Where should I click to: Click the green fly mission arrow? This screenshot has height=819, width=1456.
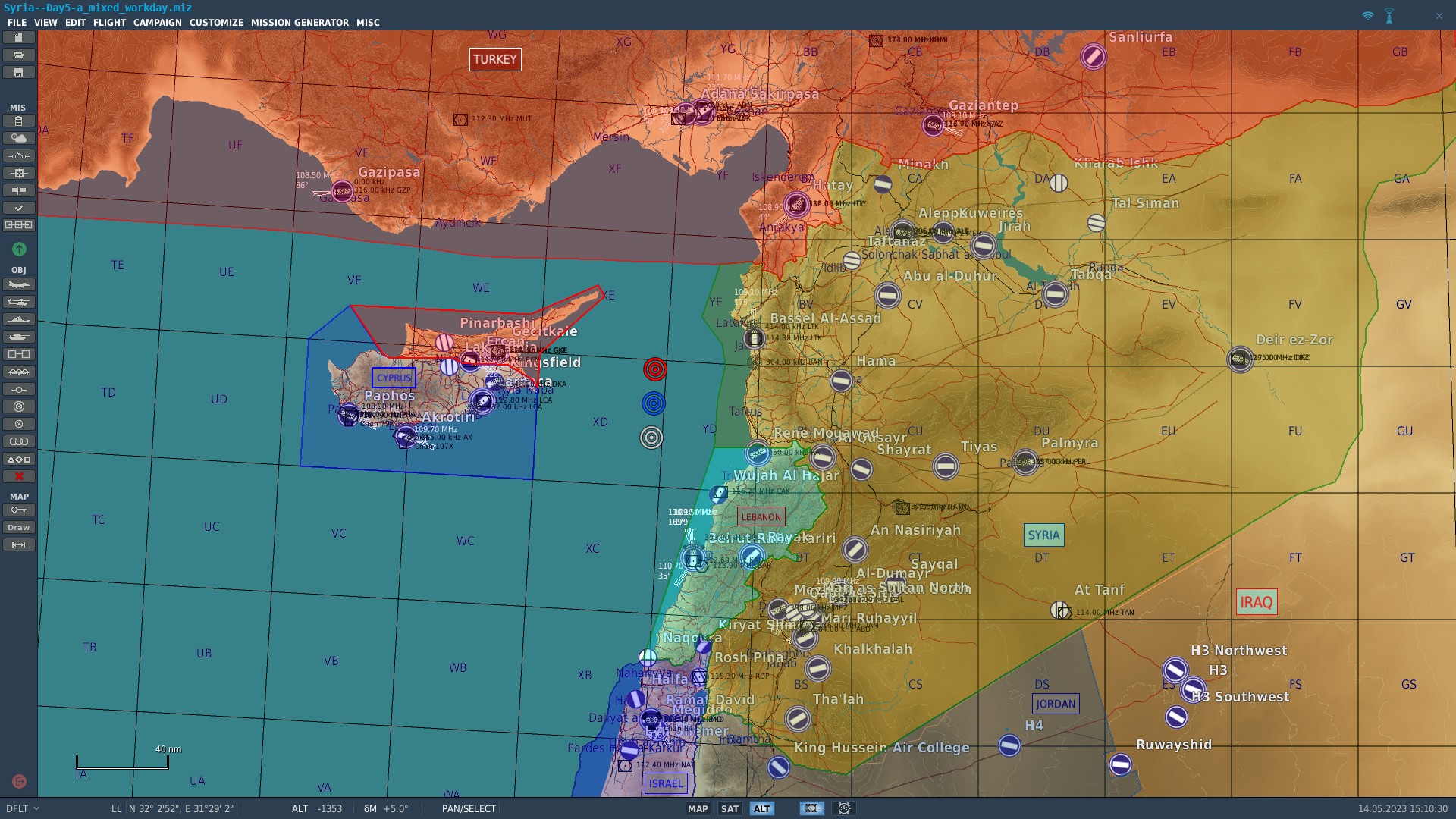point(19,249)
